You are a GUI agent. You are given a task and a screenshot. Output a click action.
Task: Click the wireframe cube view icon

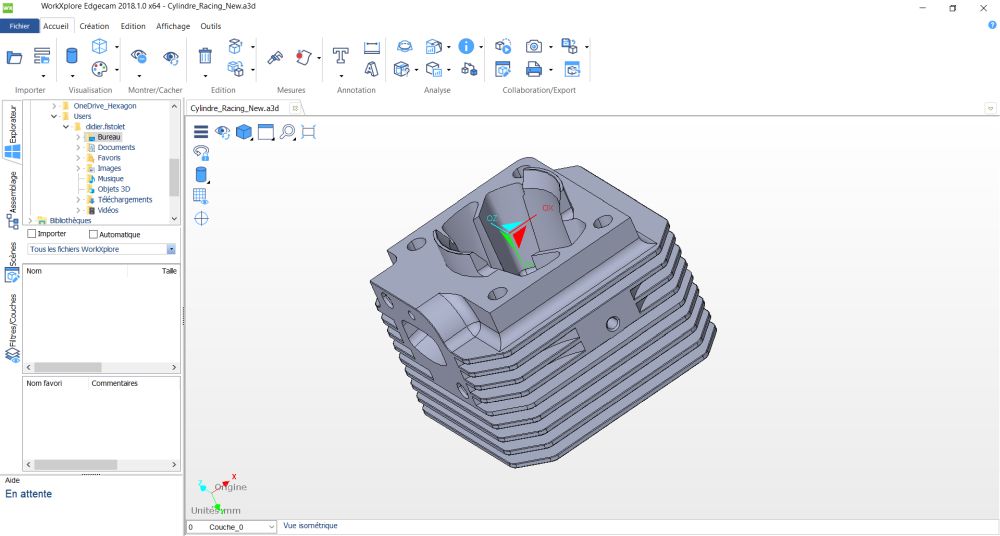click(x=99, y=46)
